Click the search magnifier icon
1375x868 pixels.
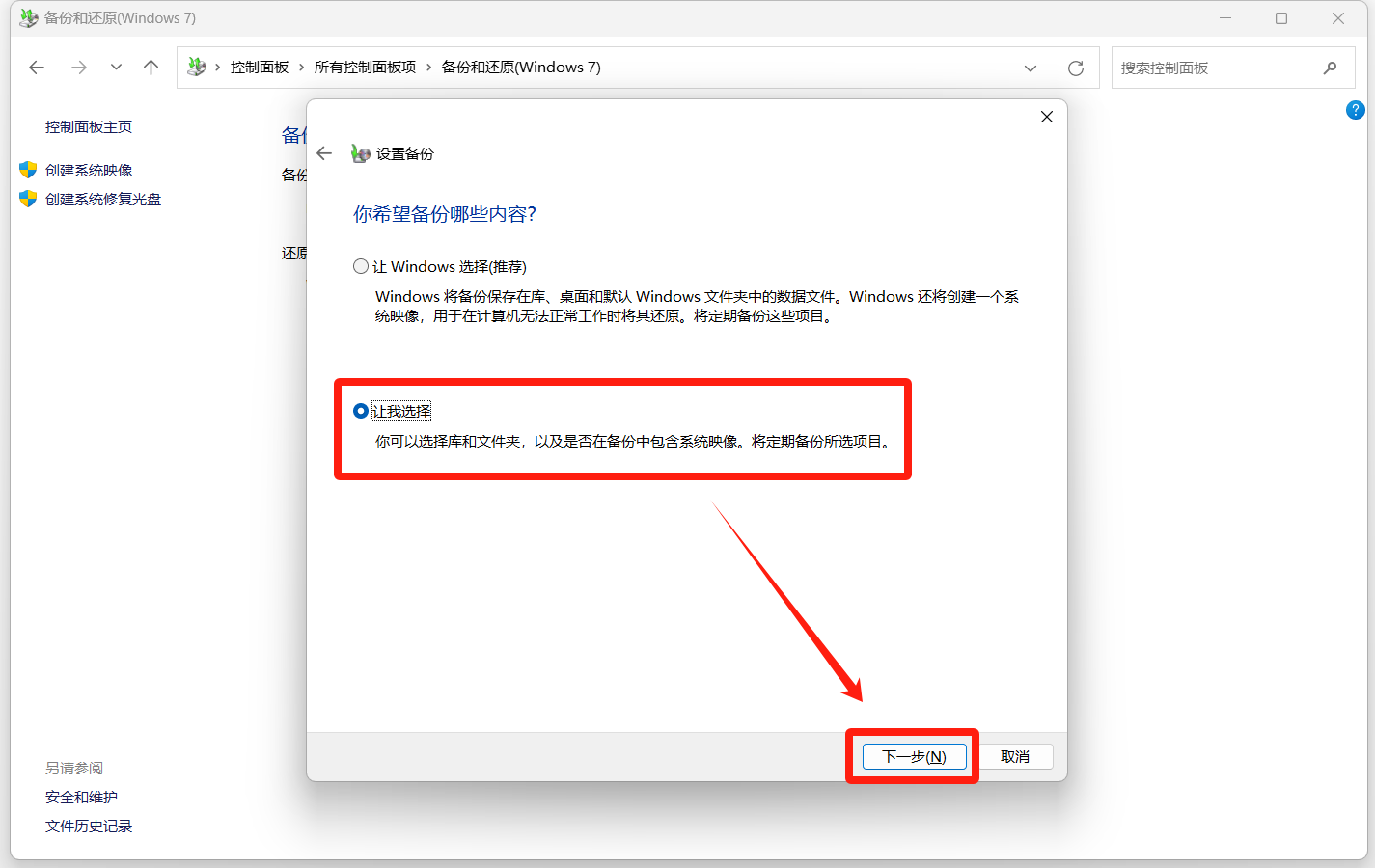pos(1330,68)
